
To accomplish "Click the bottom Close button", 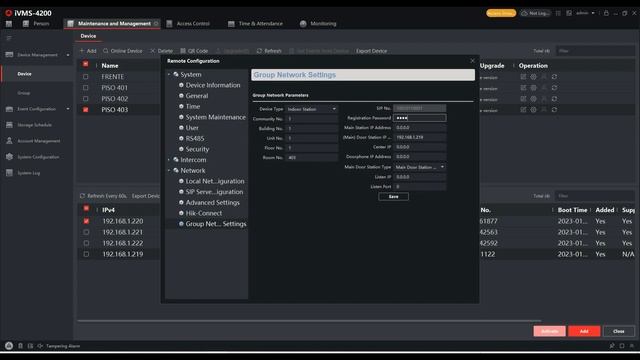I will pos(619,331).
